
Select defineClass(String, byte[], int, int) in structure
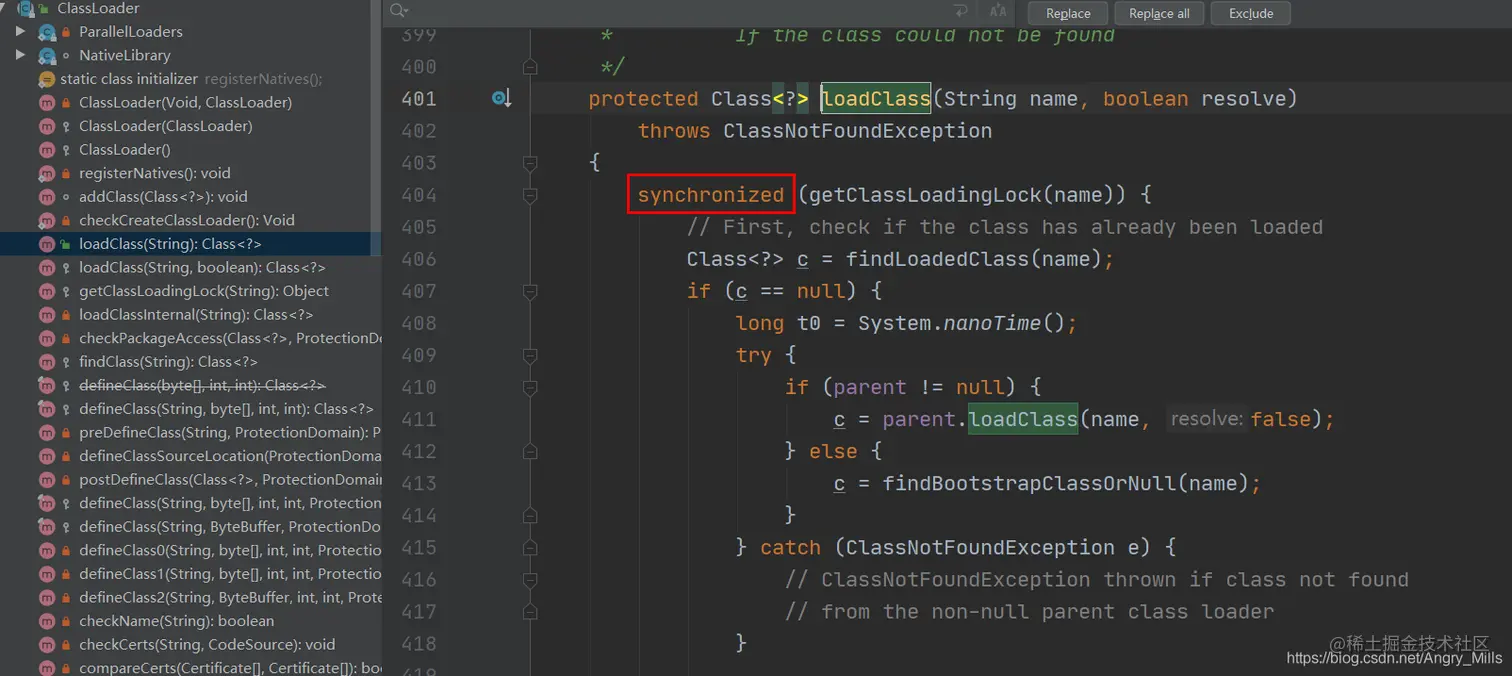click(190, 409)
